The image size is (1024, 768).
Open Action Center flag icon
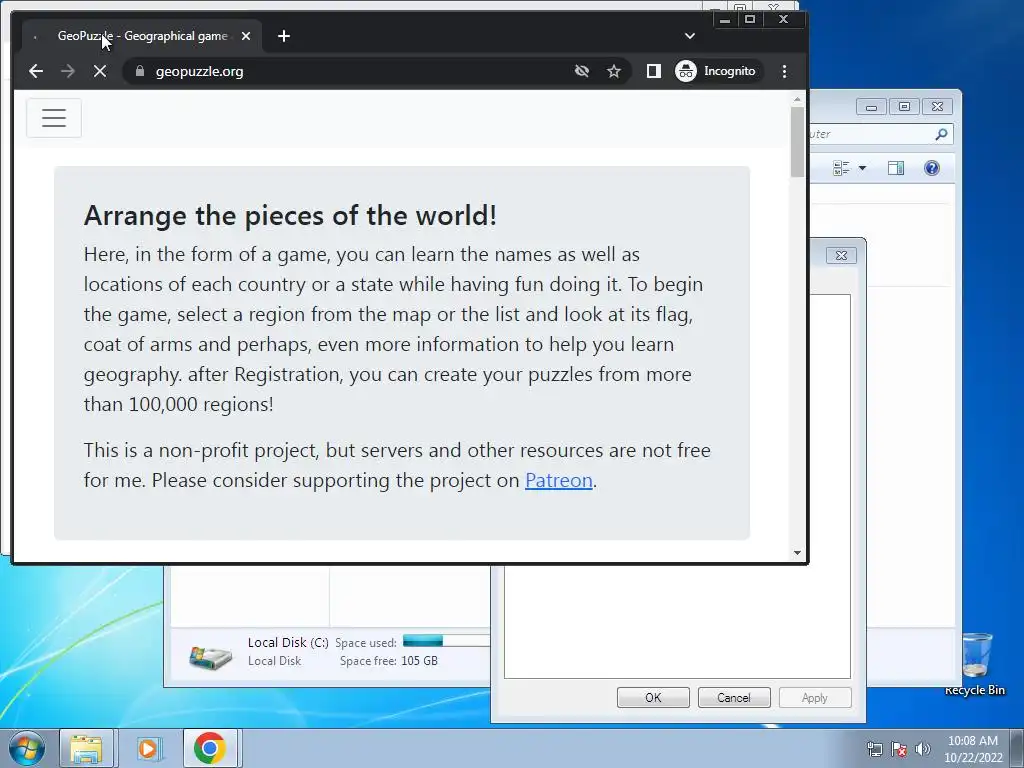pos(899,749)
